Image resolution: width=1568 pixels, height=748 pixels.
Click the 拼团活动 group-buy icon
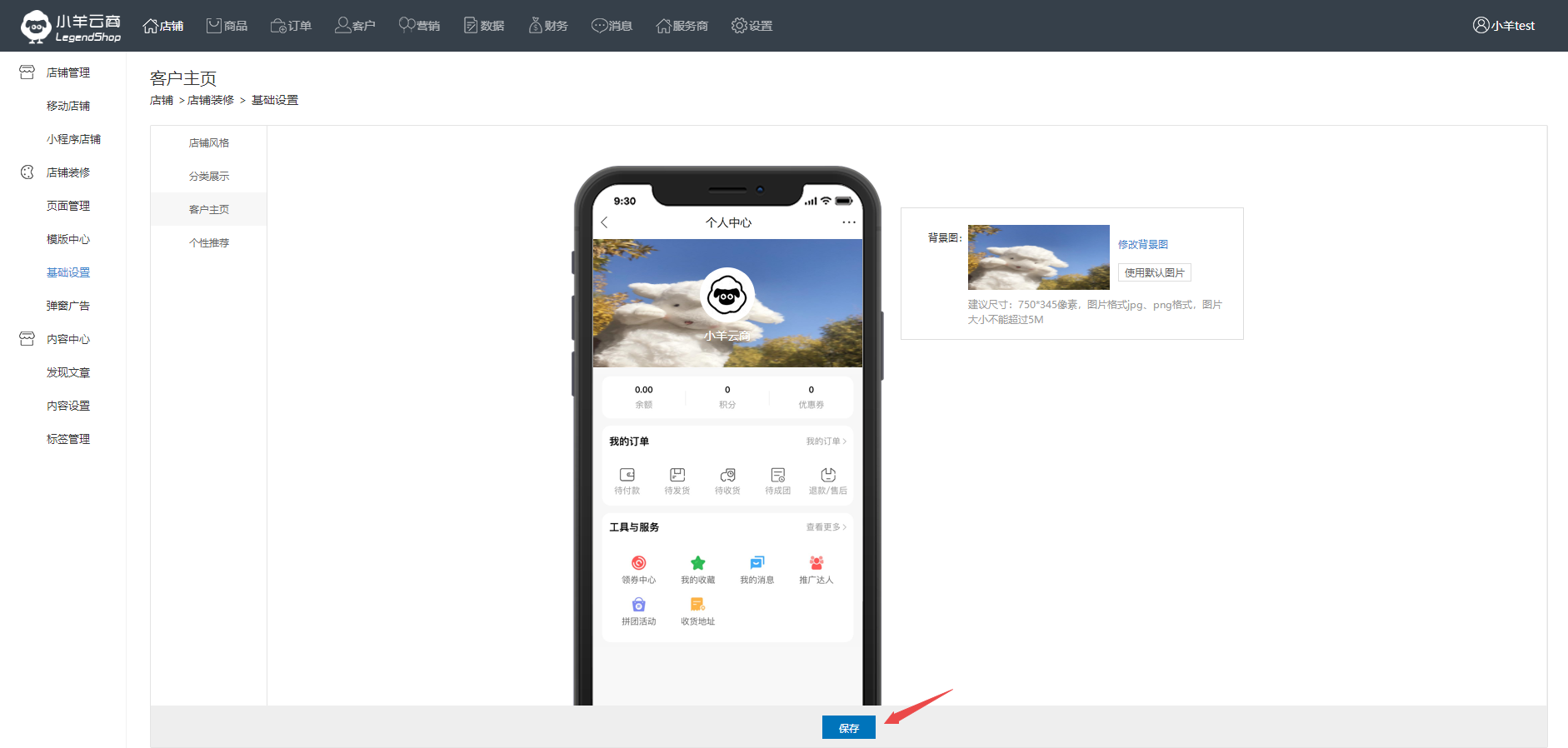point(638,605)
